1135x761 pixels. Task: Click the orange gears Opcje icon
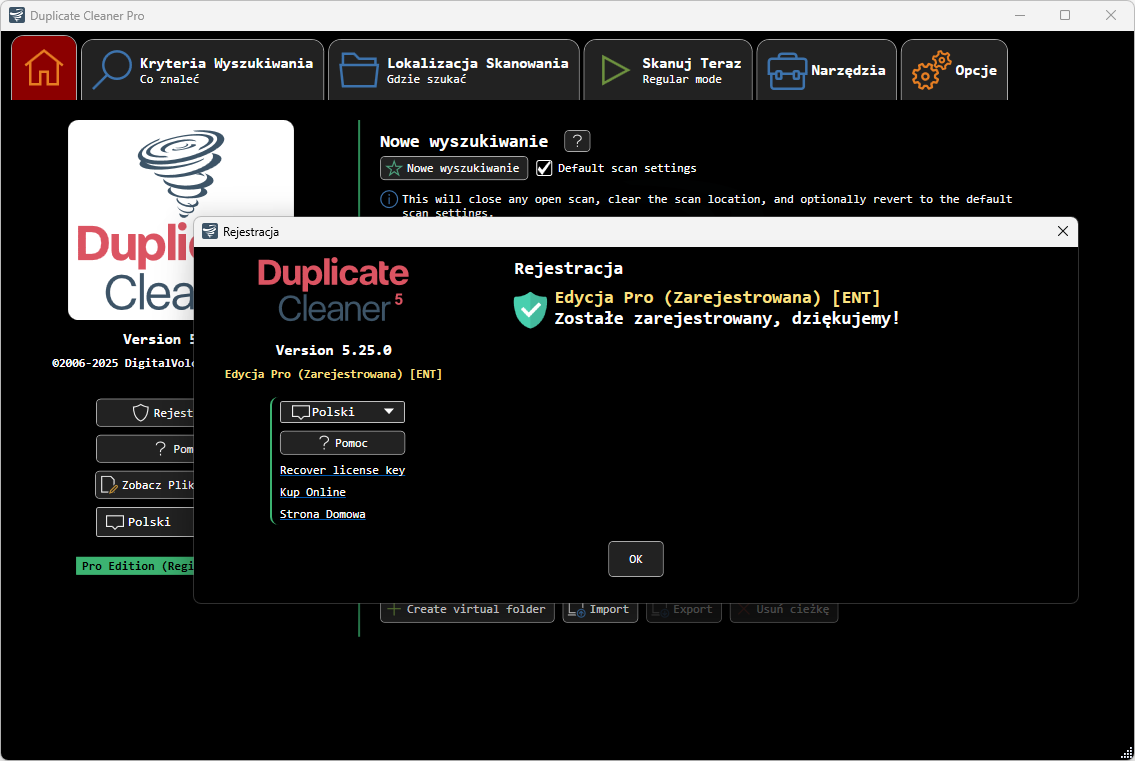[931, 70]
